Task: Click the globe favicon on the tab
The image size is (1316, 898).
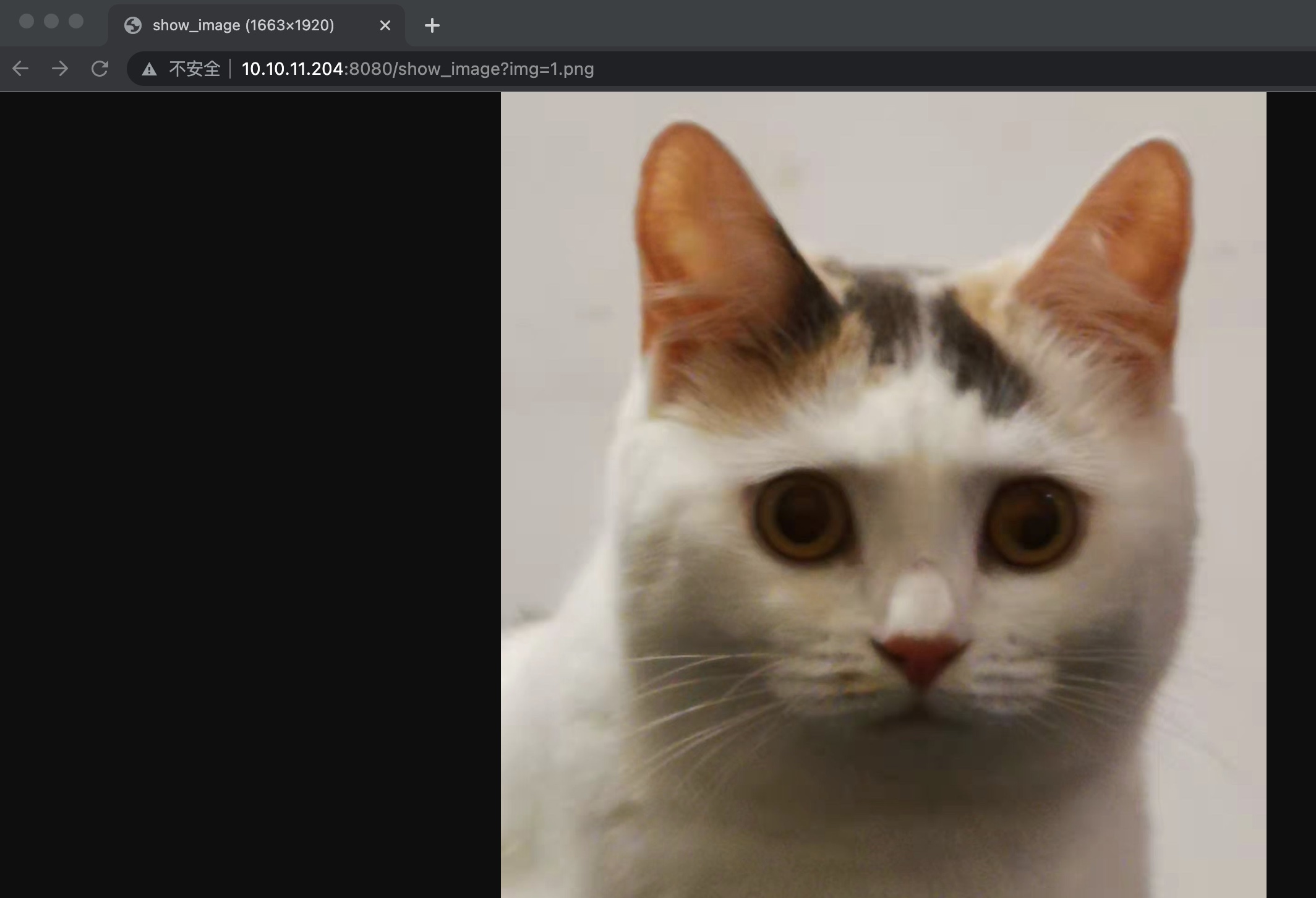Action: [x=133, y=25]
